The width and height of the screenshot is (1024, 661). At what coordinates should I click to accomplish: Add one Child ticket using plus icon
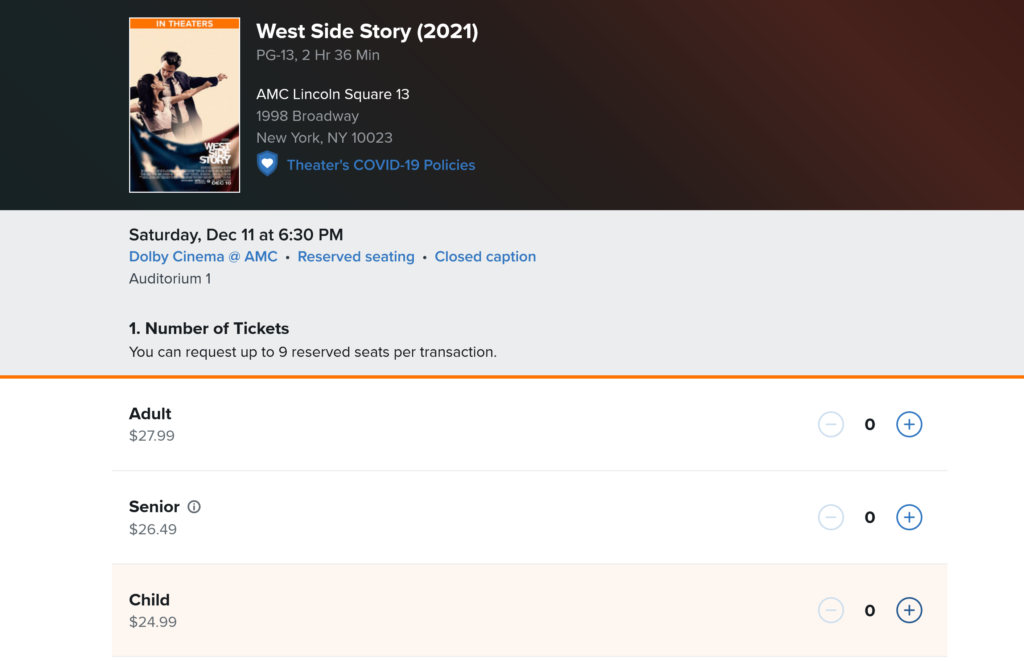pos(908,610)
